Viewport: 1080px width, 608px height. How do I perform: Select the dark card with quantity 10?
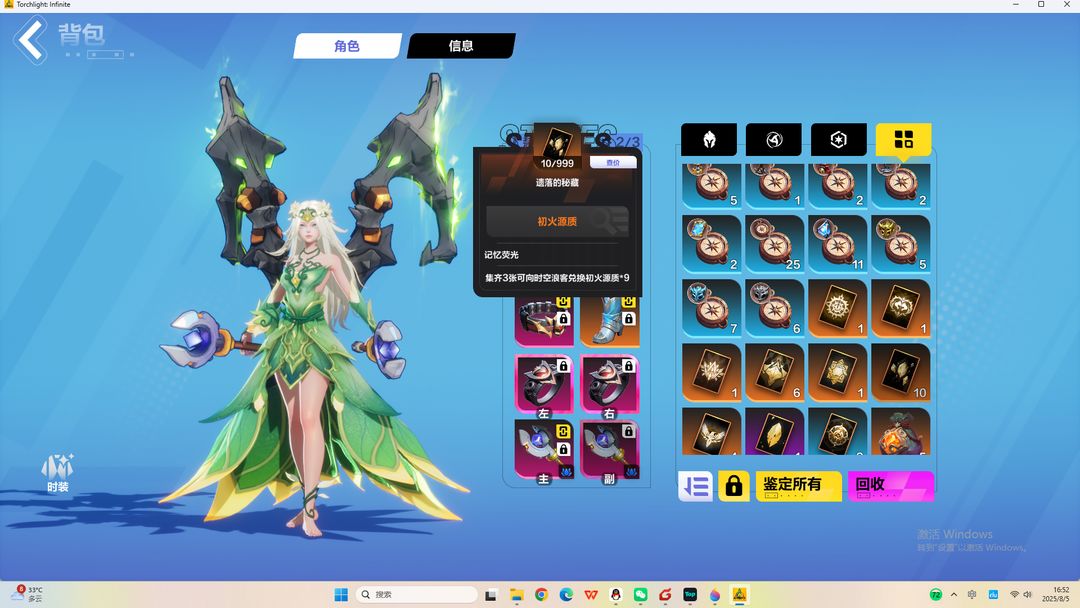(x=901, y=372)
